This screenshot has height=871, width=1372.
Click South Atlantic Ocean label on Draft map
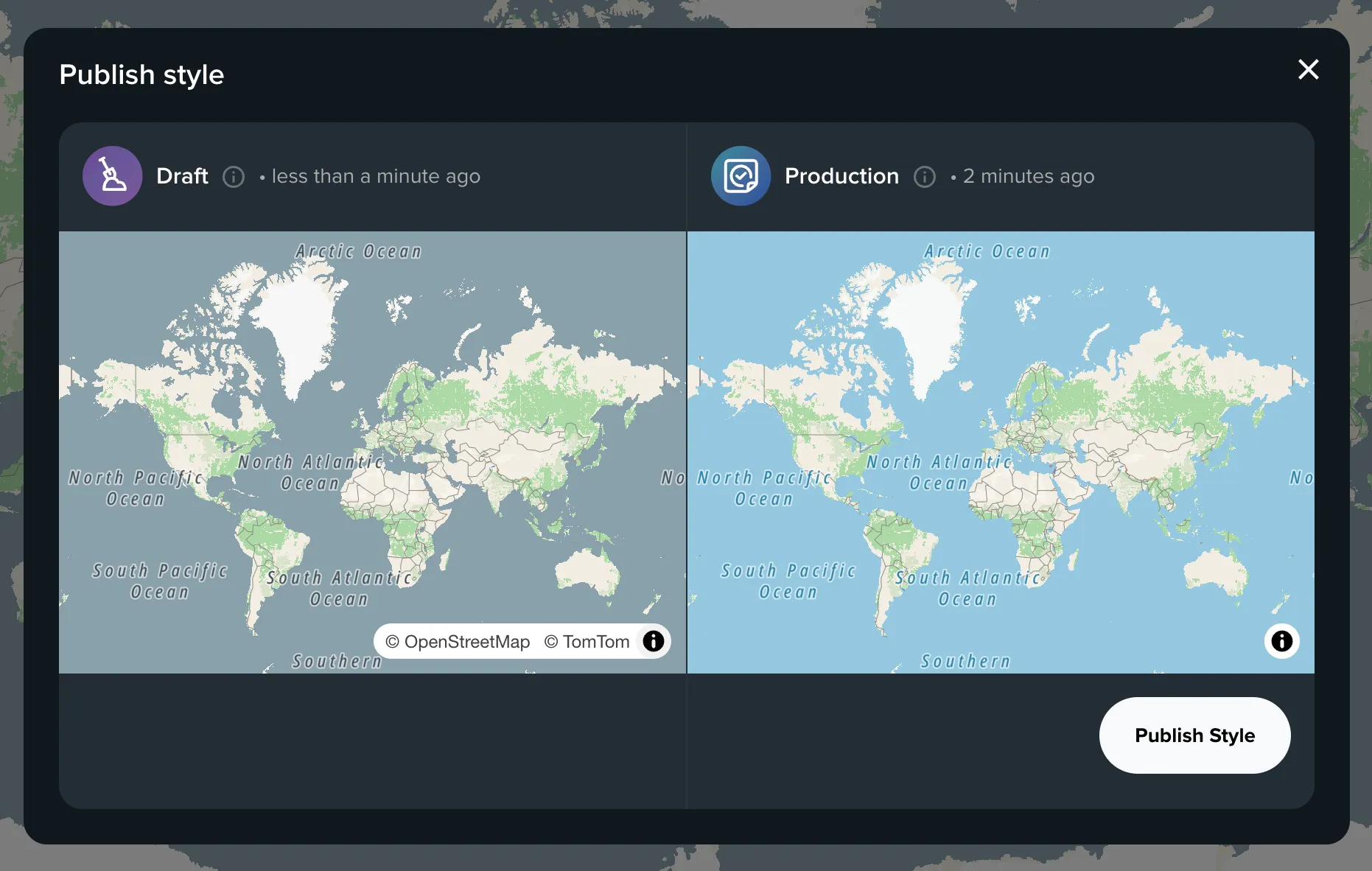(340, 588)
